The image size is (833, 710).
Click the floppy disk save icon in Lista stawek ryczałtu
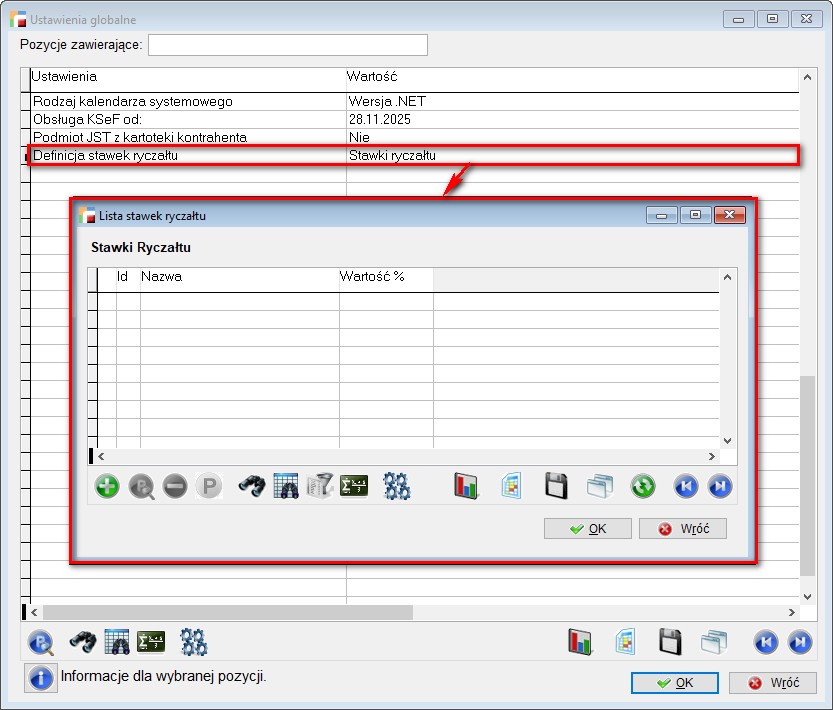pos(556,487)
